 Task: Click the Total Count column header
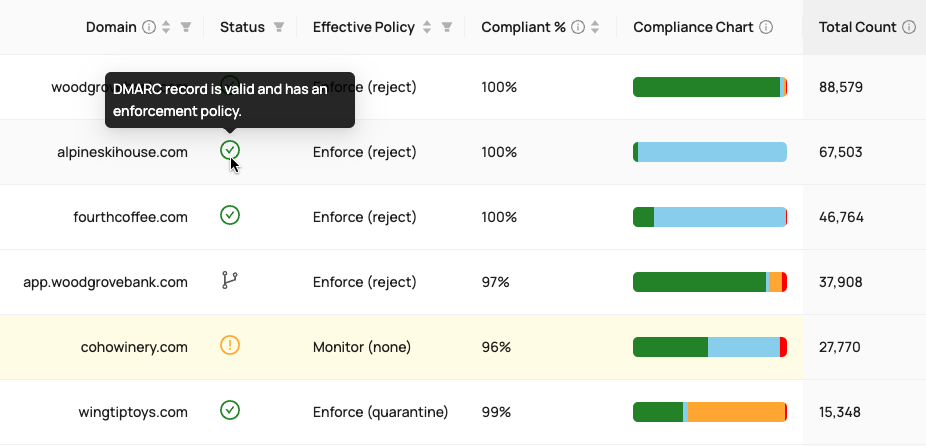click(x=857, y=27)
